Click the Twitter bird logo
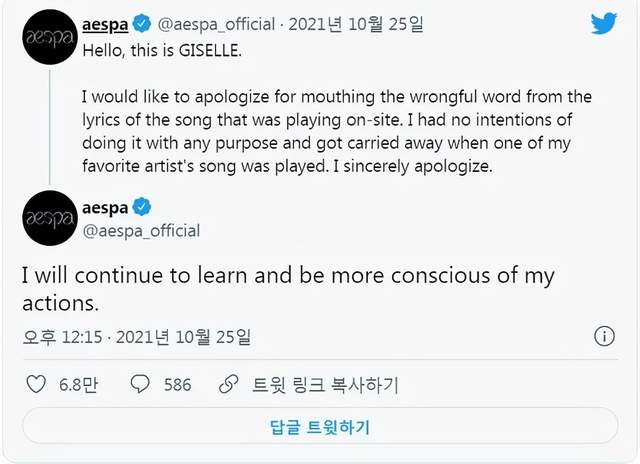The image size is (640, 464). 604,23
